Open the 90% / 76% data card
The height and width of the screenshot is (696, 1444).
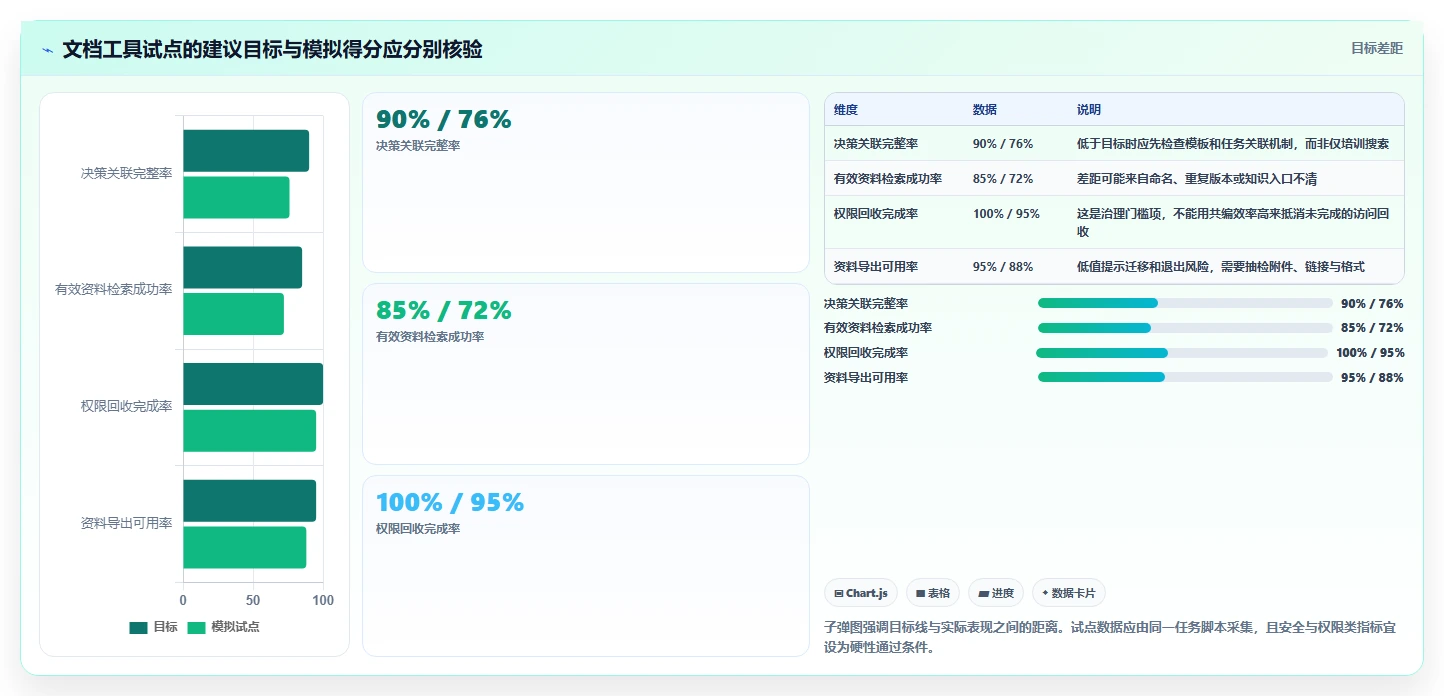point(586,182)
